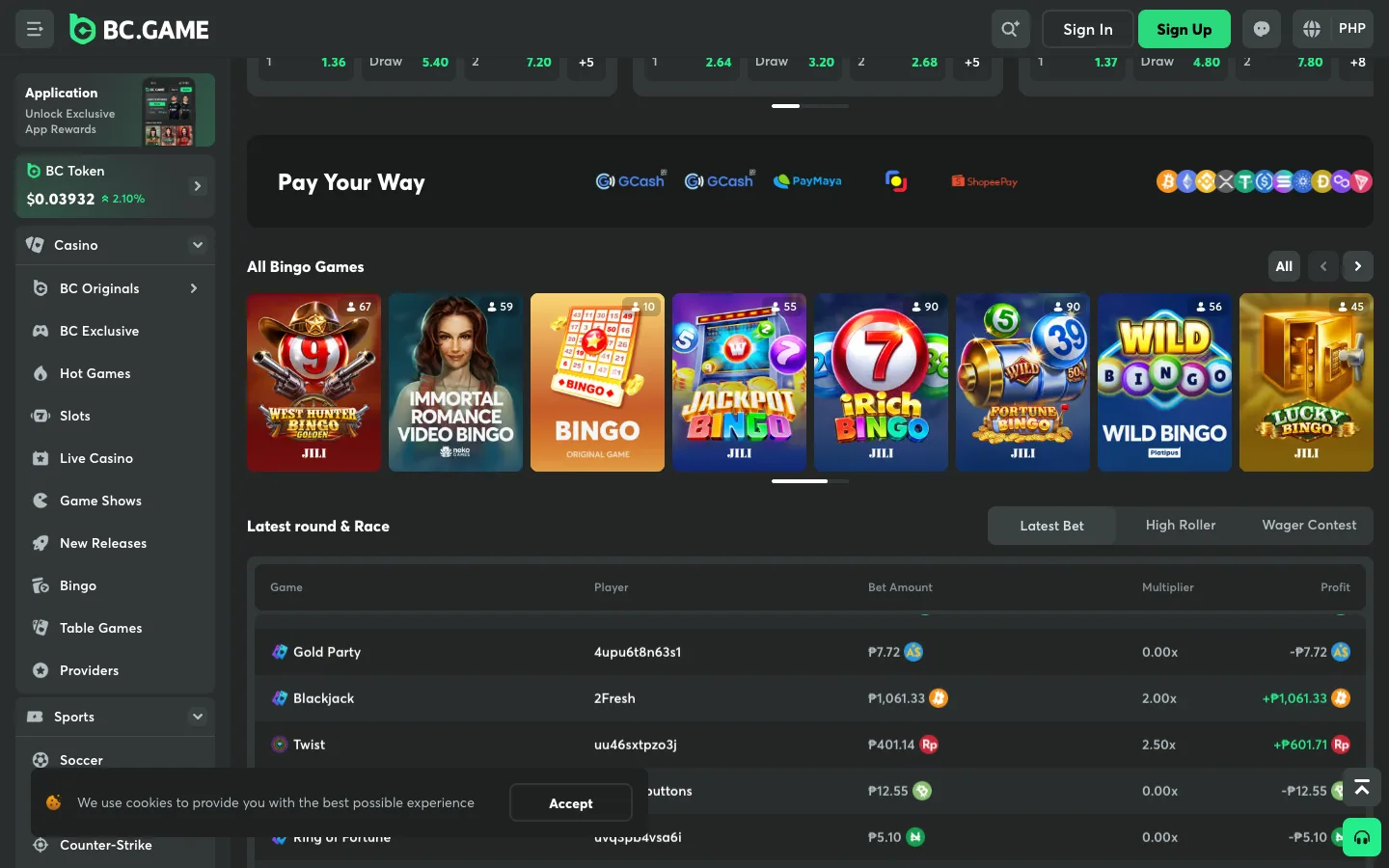Open the Lucky Bingo game
This screenshot has height=868, width=1389.
coord(1306,383)
